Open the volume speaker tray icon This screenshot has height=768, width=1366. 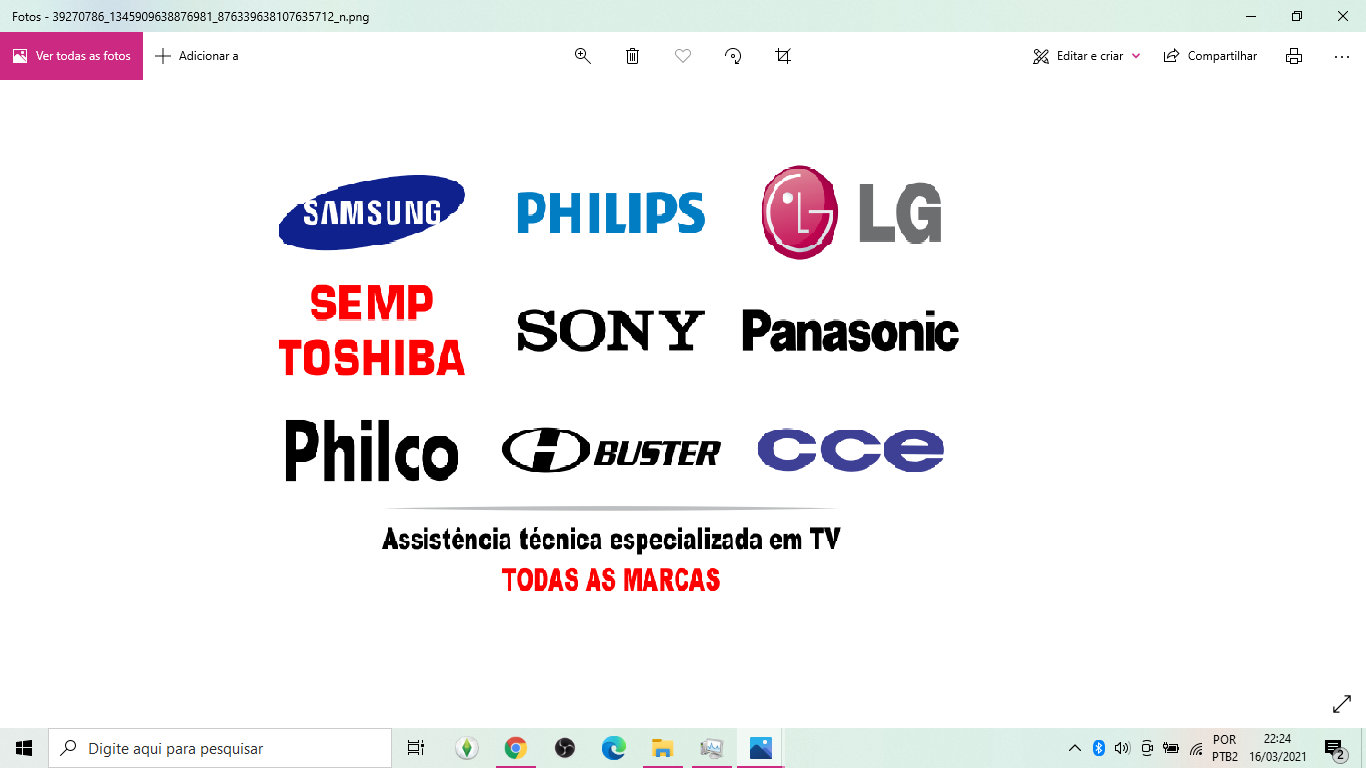tap(1122, 748)
